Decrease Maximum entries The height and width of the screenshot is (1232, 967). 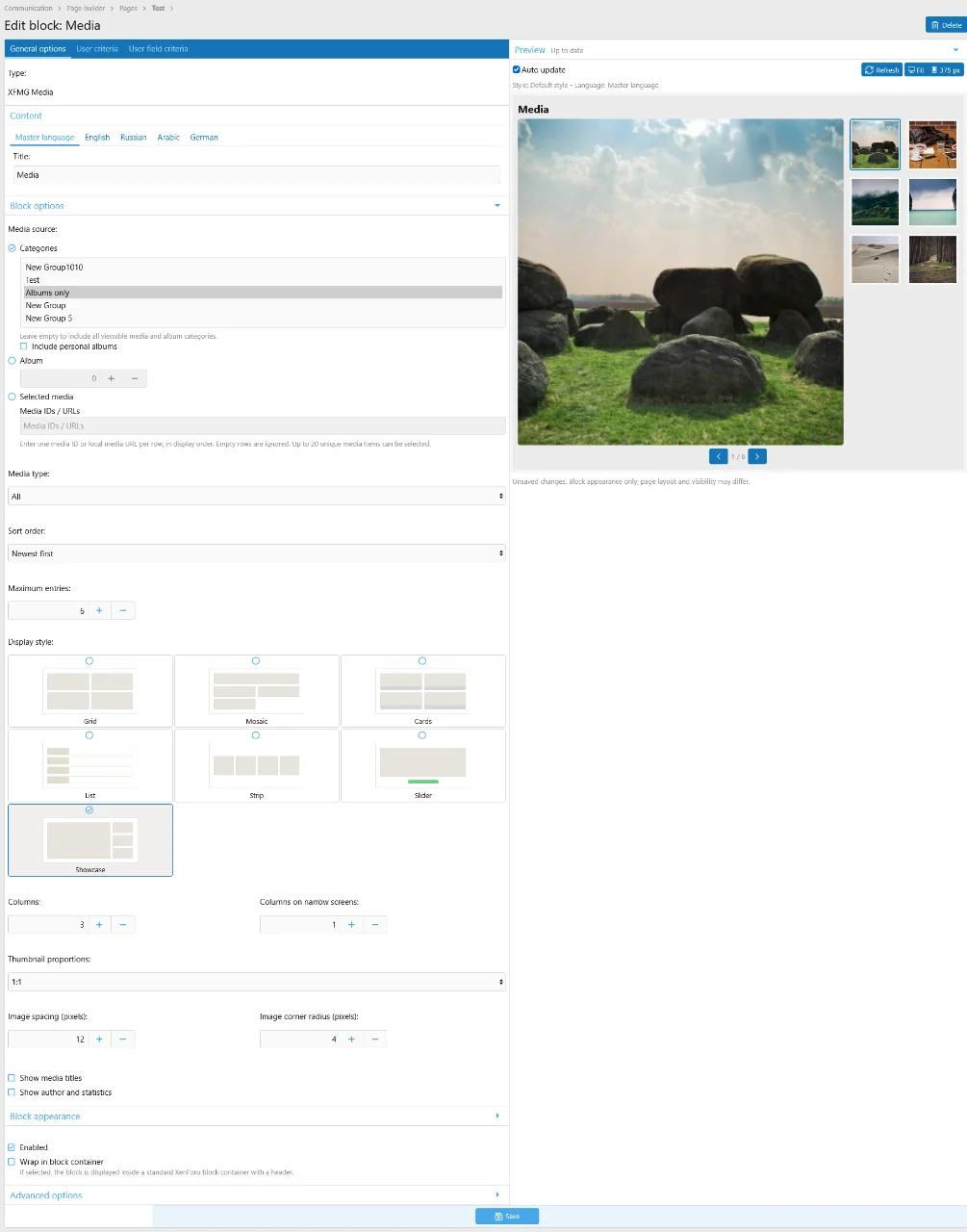tap(123, 611)
